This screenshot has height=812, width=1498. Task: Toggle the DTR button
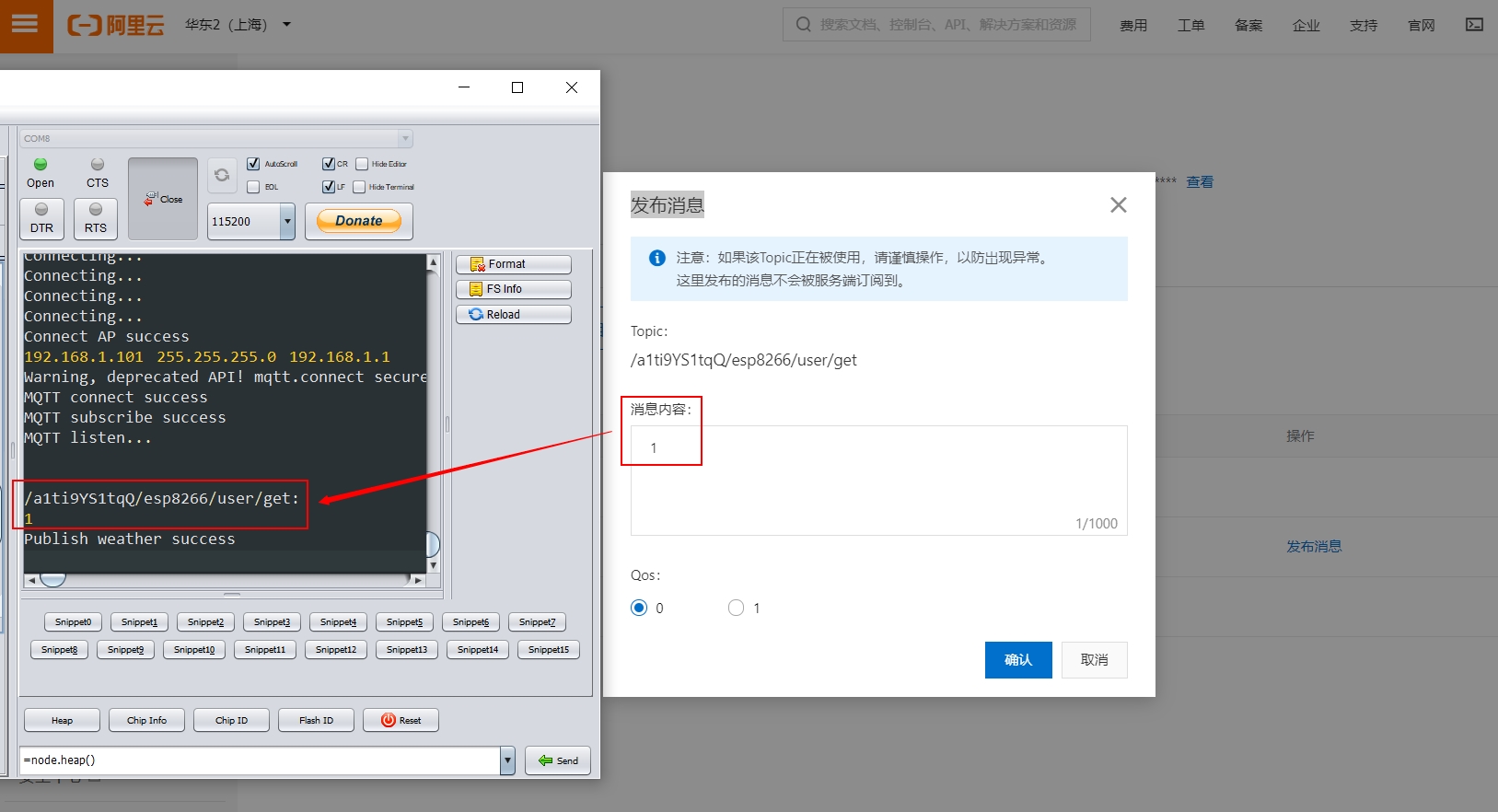click(x=41, y=218)
